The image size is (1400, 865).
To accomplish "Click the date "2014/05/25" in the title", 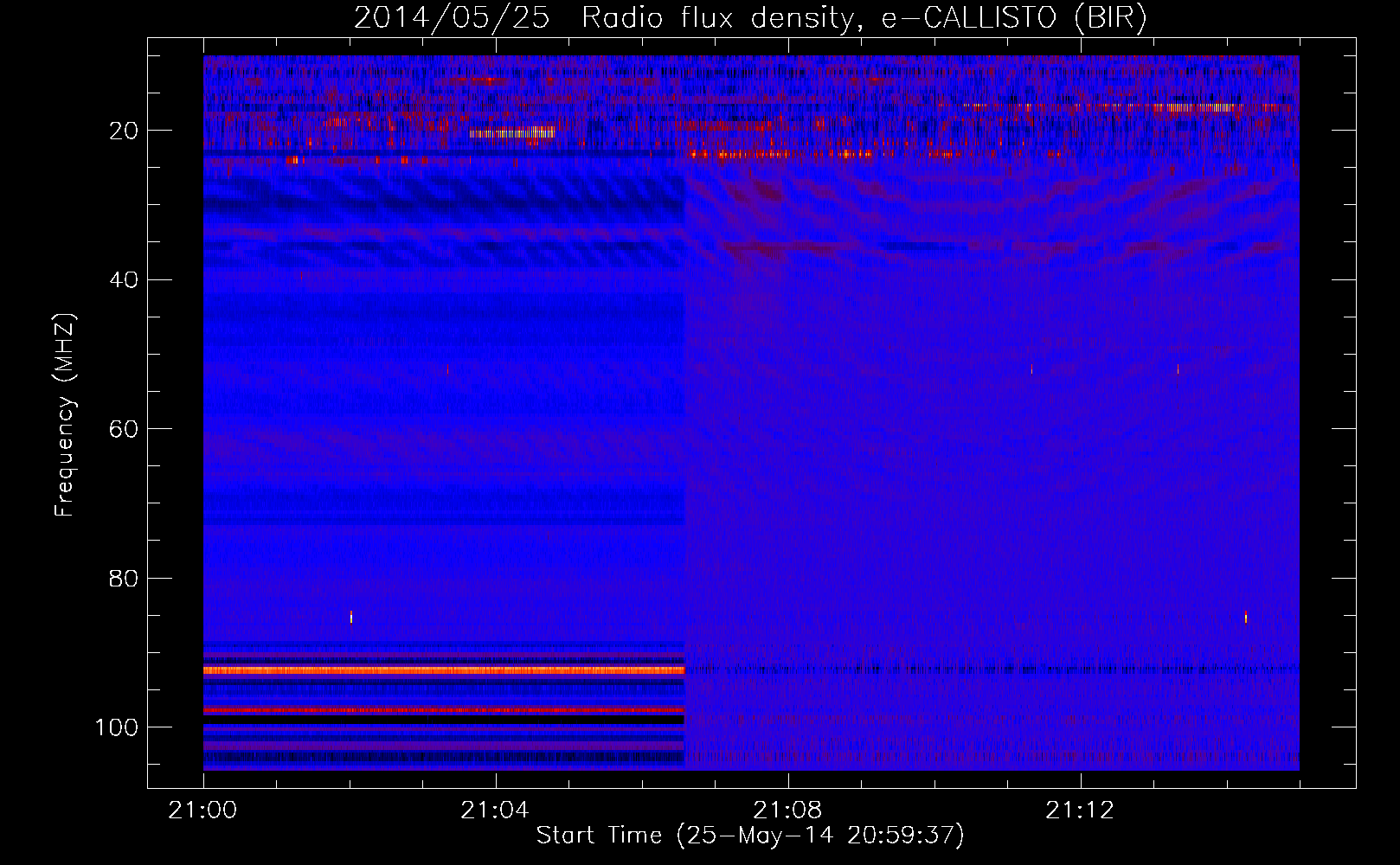I will pos(452,18).
